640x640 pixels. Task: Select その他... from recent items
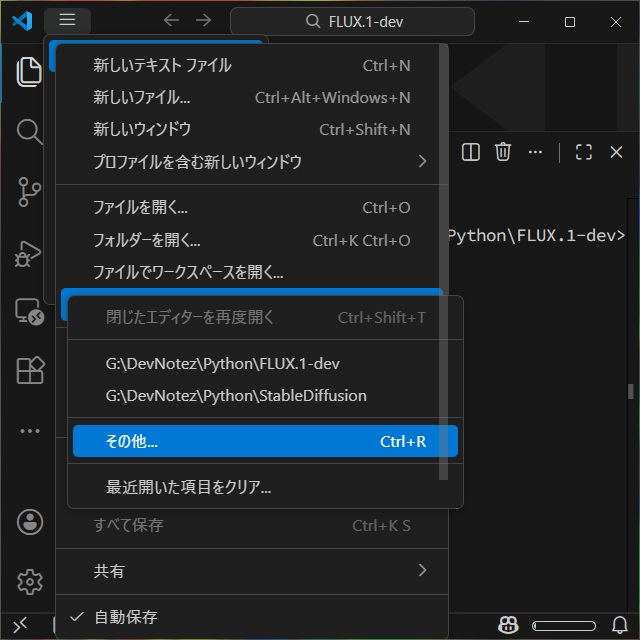point(265,441)
